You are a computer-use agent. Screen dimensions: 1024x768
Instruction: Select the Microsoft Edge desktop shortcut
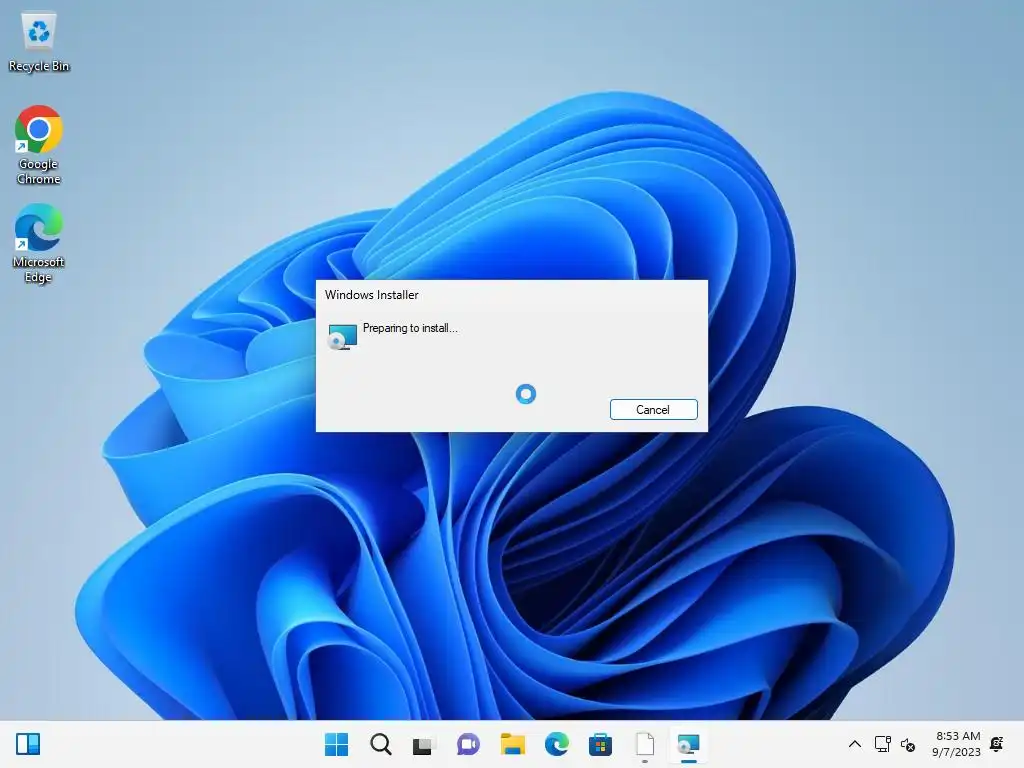coord(39,244)
